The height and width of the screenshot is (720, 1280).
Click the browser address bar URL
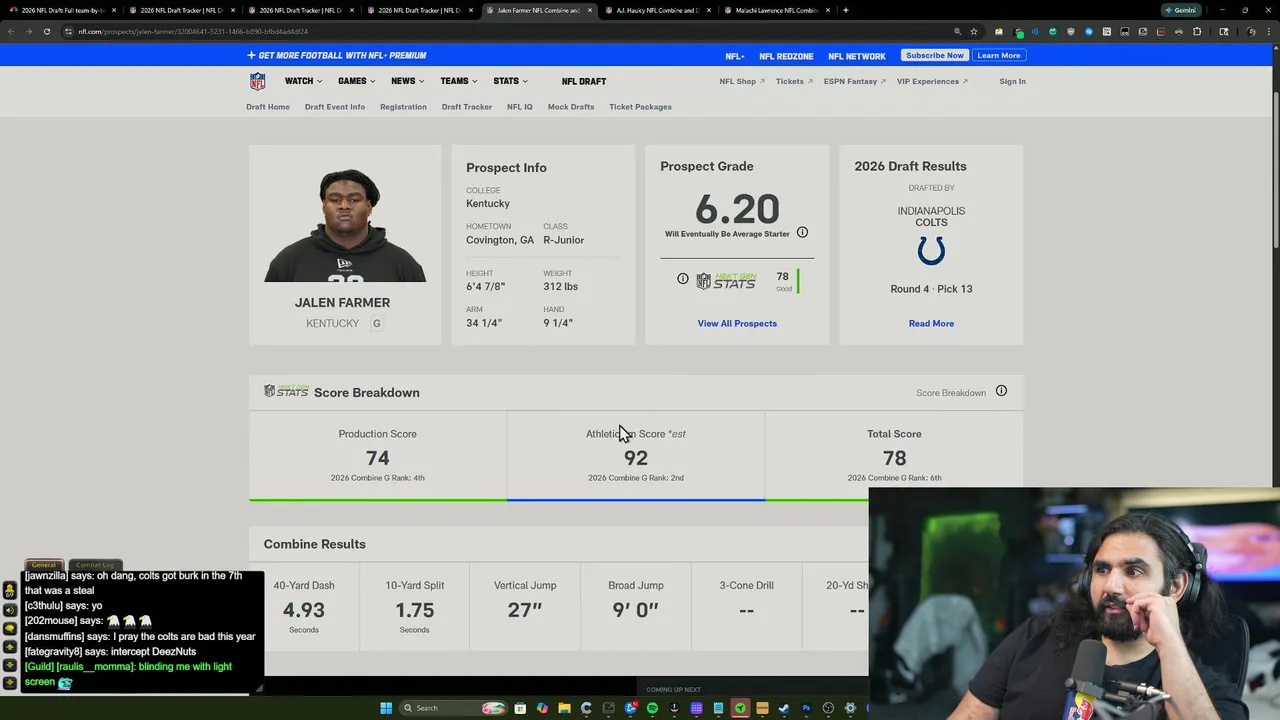[x=193, y=31]
